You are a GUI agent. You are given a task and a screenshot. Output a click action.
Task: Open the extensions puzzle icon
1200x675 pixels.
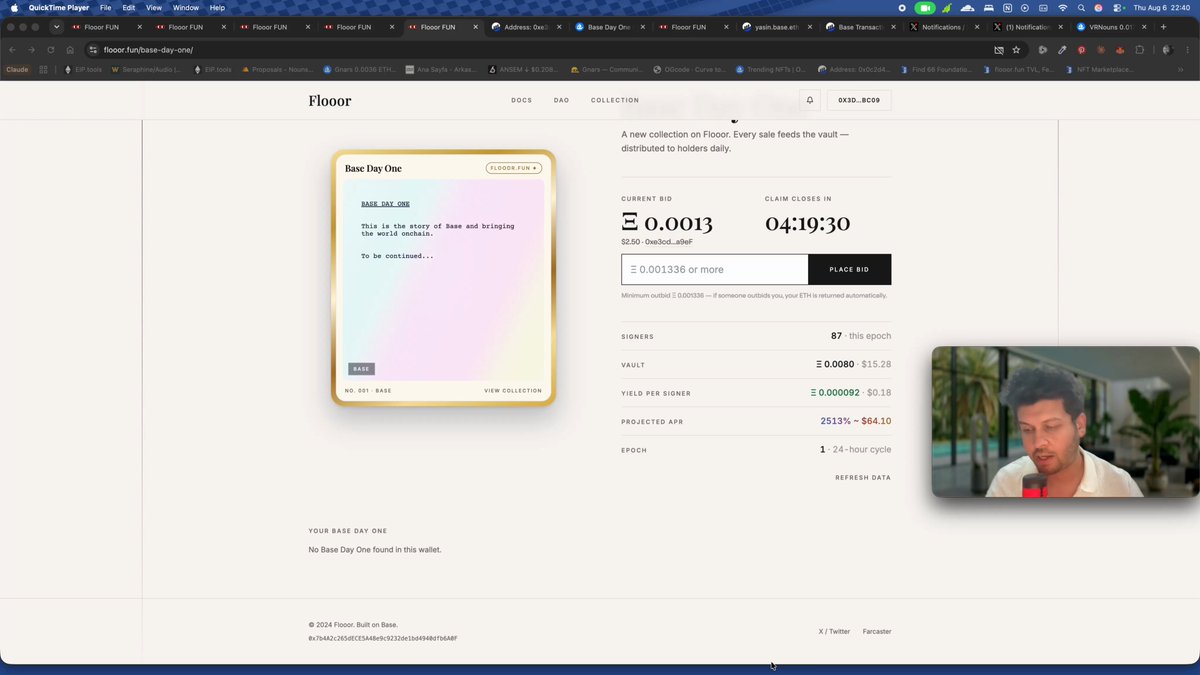pyautogui.click(x=1140, y=50)
